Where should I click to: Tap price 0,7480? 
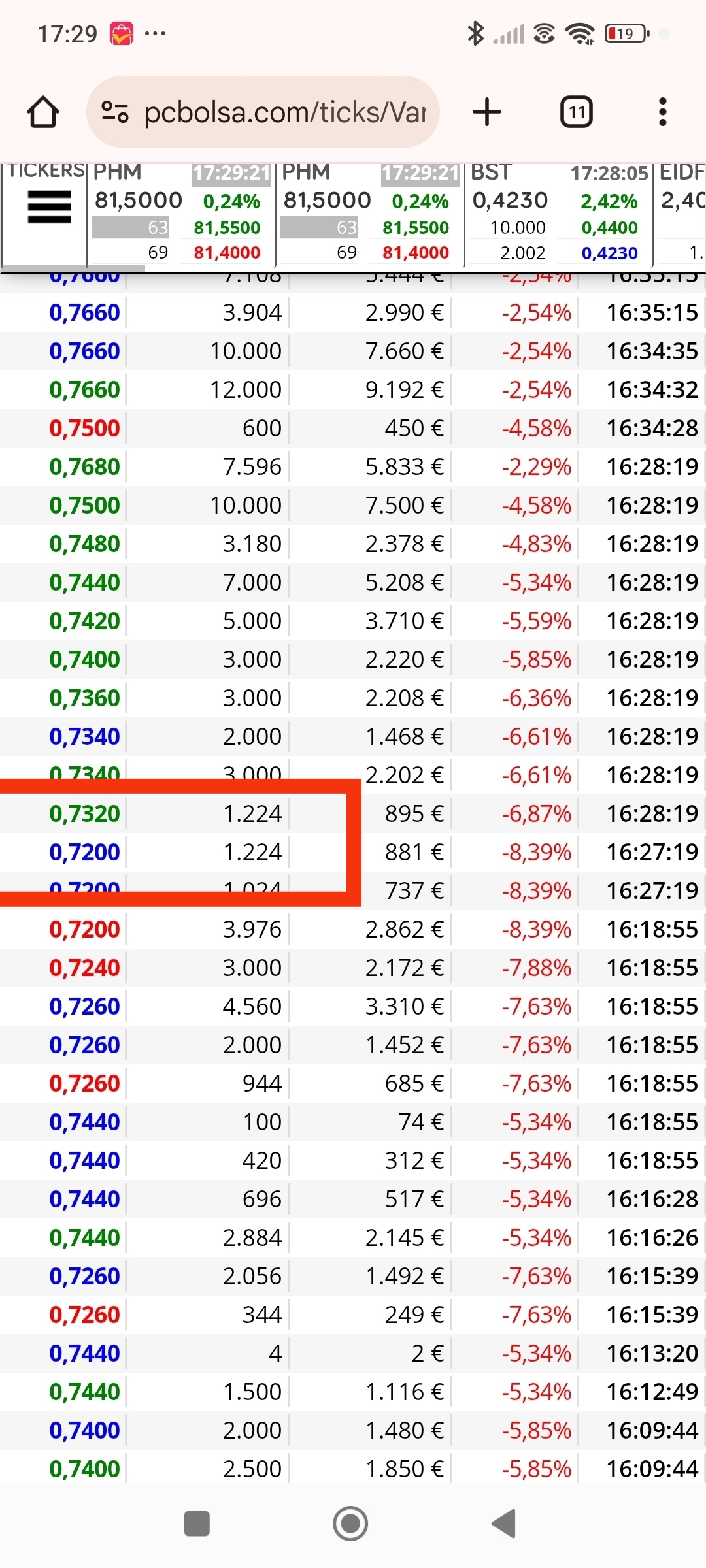point(84,544)
